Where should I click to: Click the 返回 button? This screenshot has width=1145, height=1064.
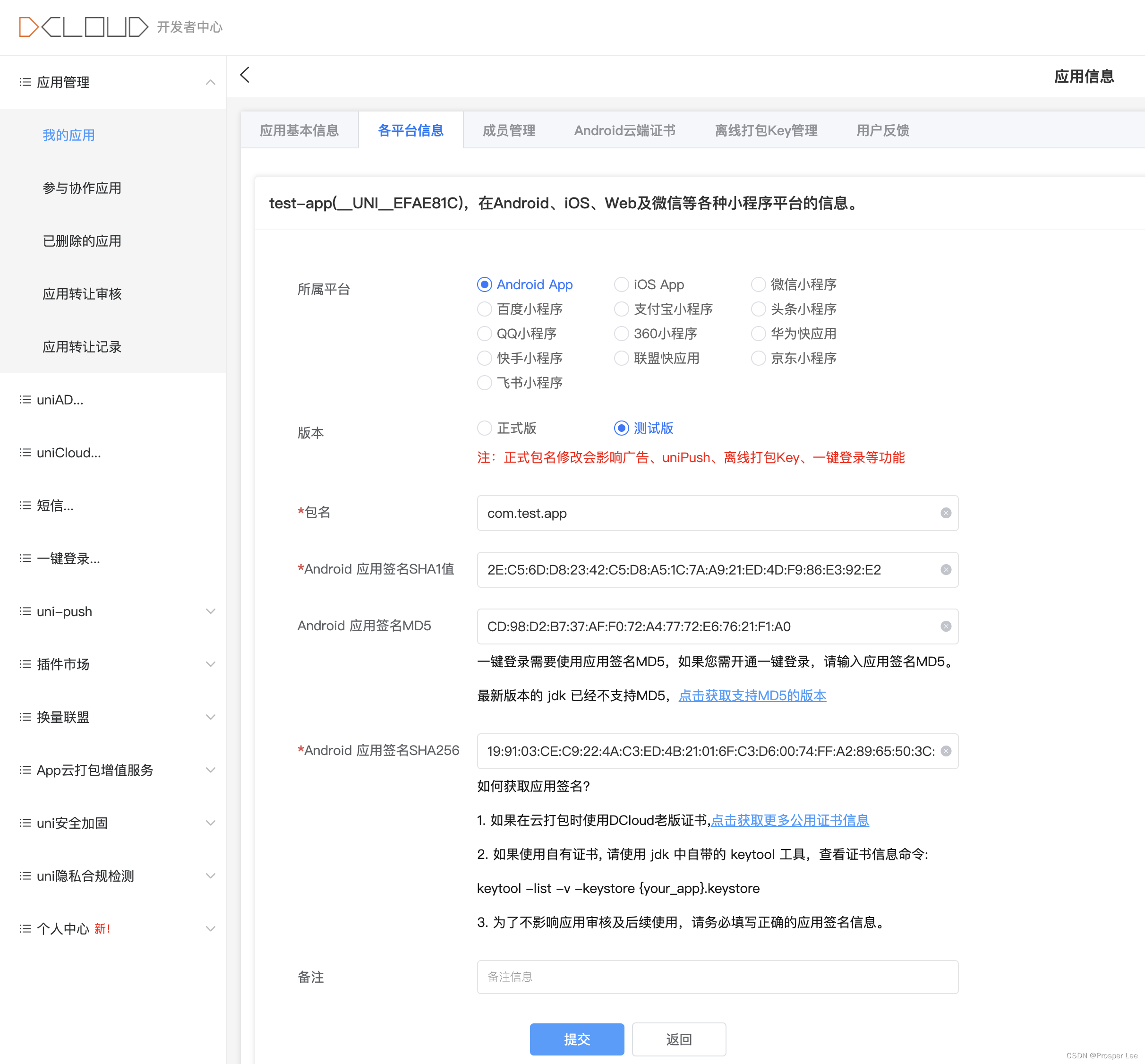(679, 1039)
